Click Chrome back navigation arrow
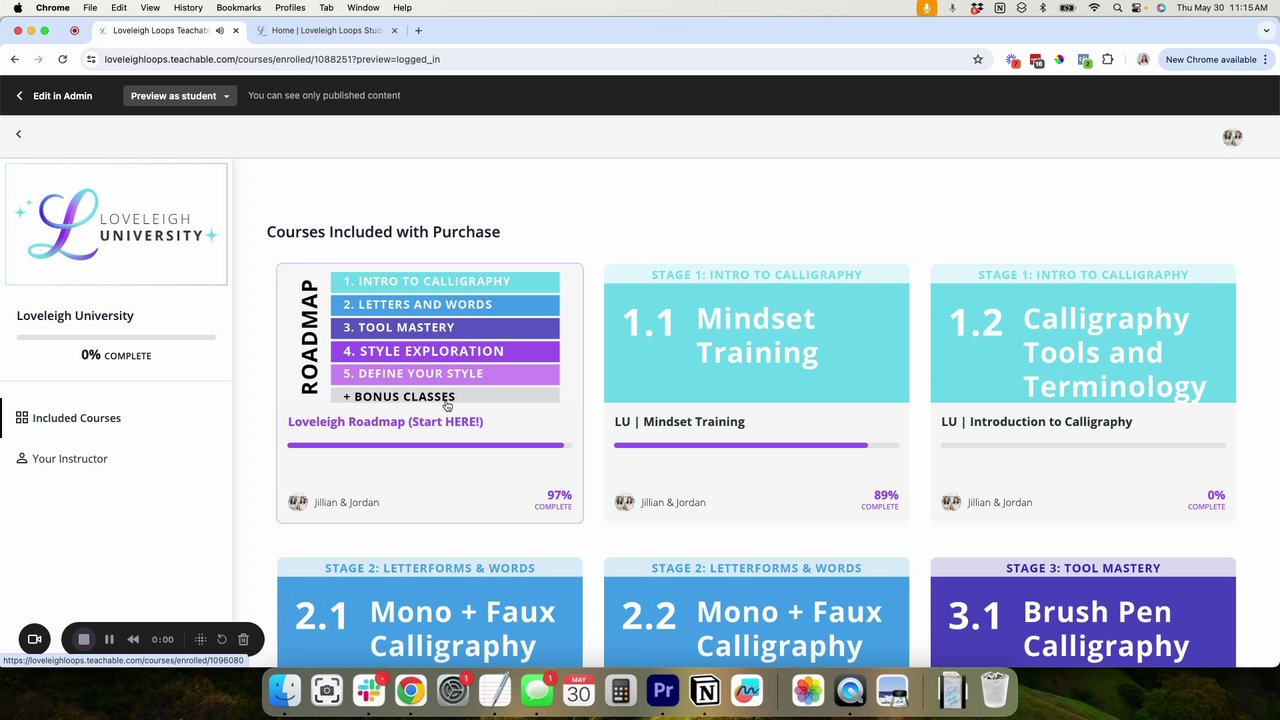The height and width of the screenshot is (720, 1280). click(x=15, y=59)
